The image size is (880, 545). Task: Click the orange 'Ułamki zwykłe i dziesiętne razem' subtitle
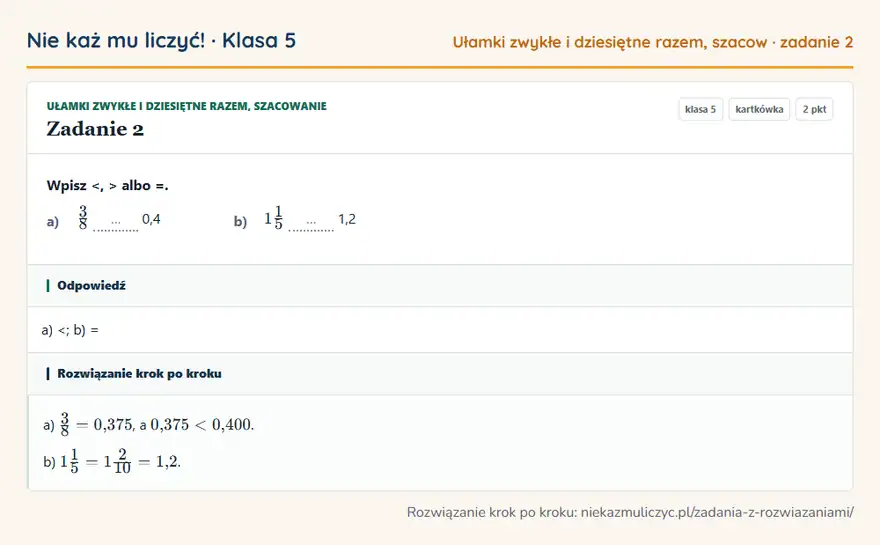tap(653, 42)
